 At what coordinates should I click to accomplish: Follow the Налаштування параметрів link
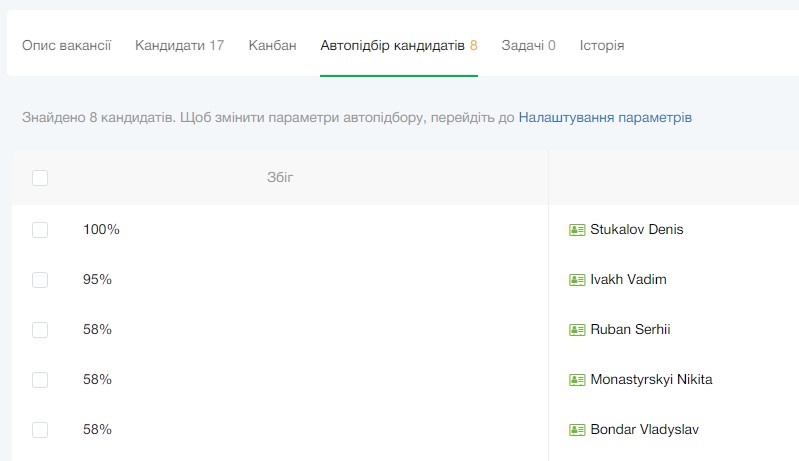604,117
